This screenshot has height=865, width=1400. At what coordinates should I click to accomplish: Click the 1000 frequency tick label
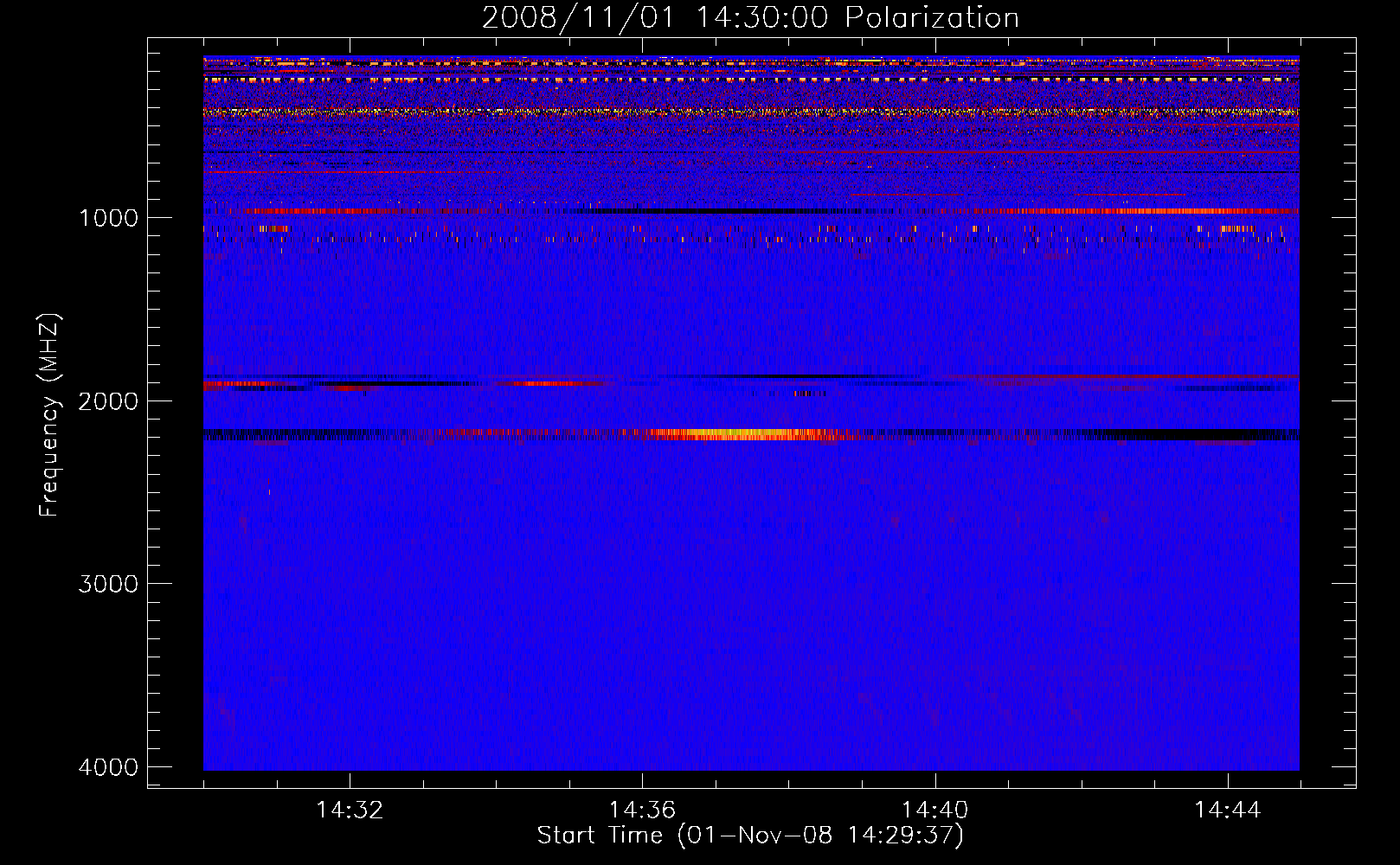108,217
